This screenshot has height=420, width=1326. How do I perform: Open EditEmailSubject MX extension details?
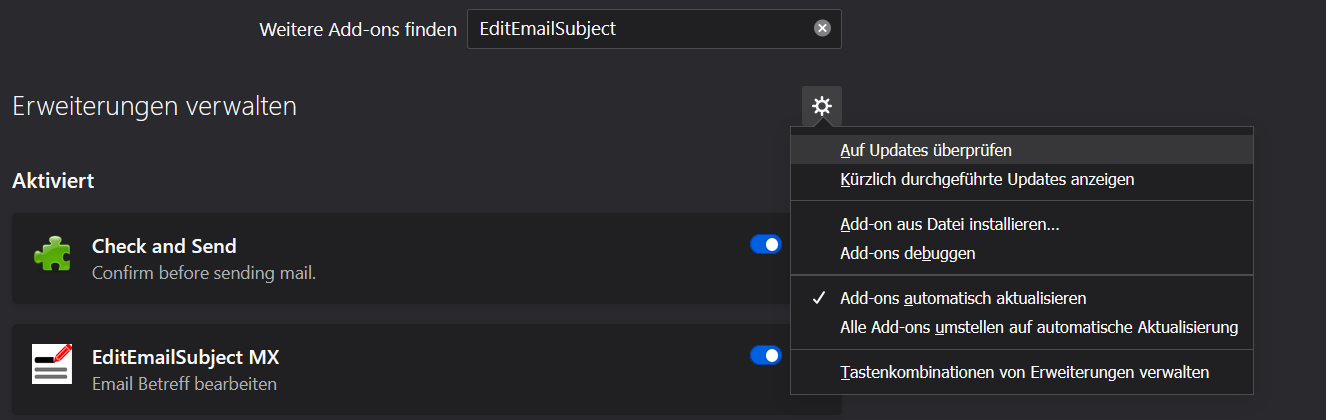[185, 356]
